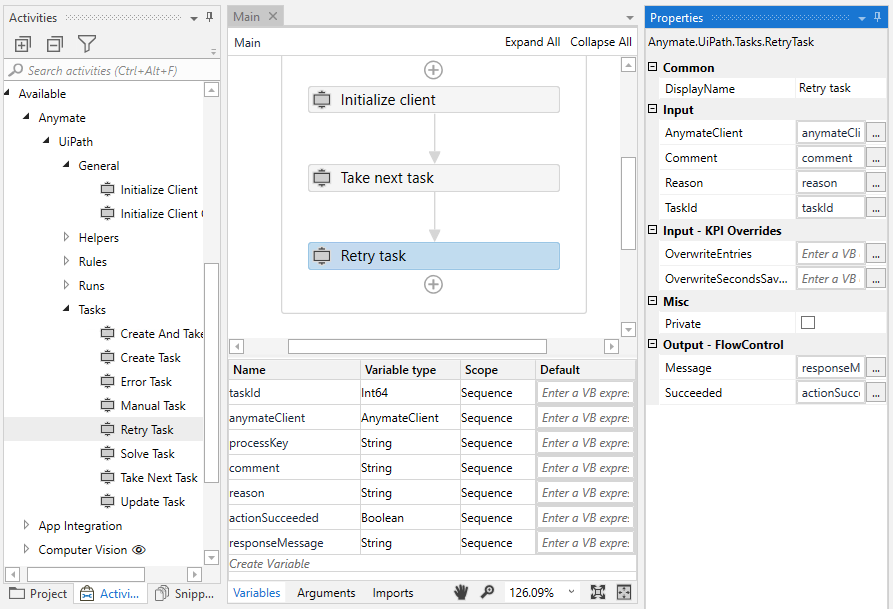Collapse the Input - KPI Overrides section
Screen dimensions: 893x609
[653, 230]
